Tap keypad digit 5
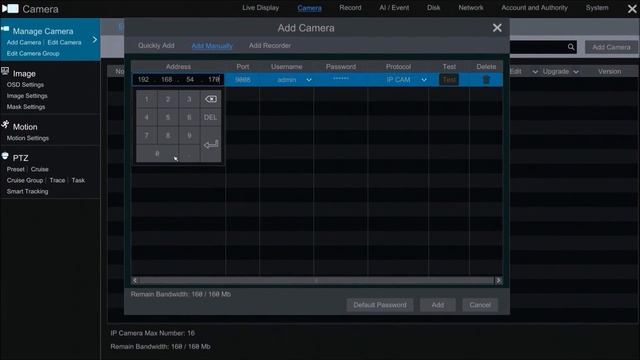This screenshot has height=360, width=640. pyautogui.click(x=168, y=118)
